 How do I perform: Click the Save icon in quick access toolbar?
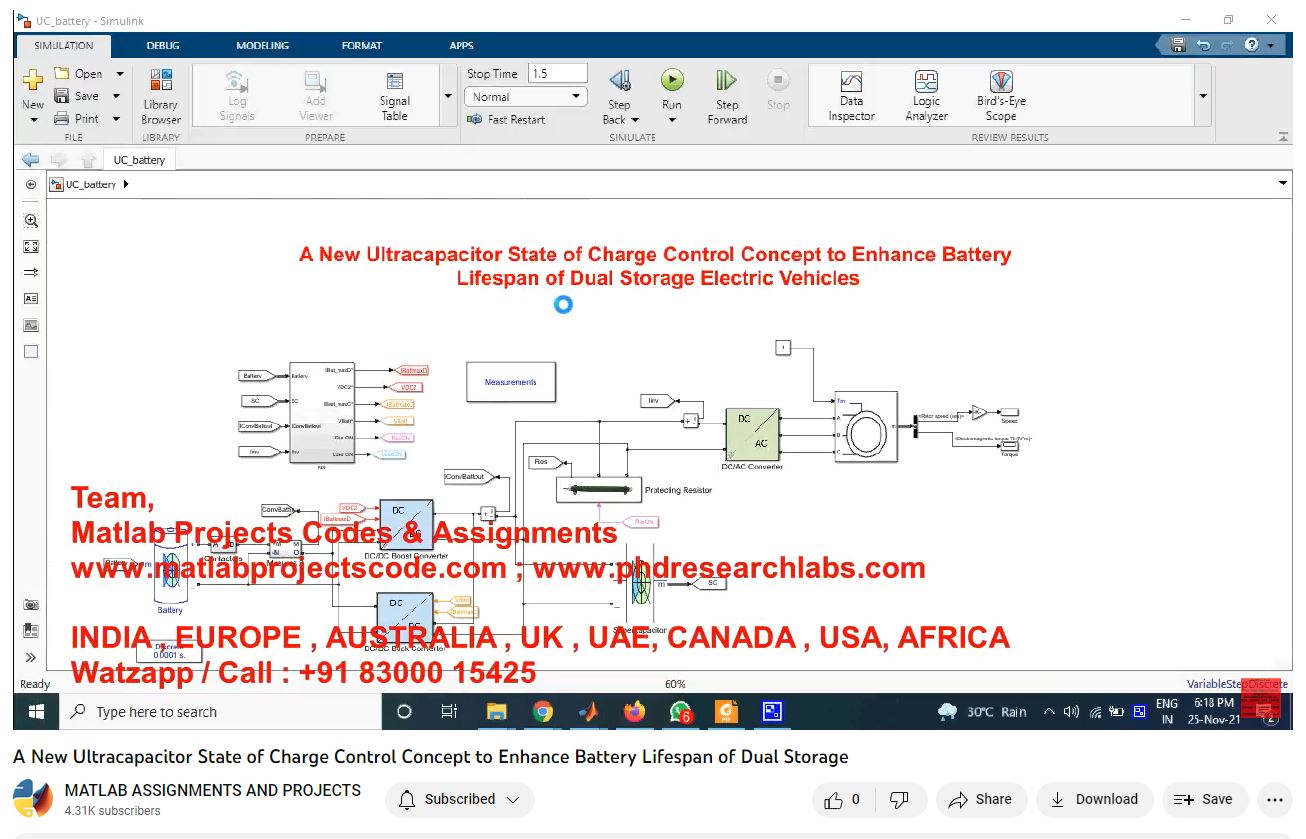point(1178,45)
